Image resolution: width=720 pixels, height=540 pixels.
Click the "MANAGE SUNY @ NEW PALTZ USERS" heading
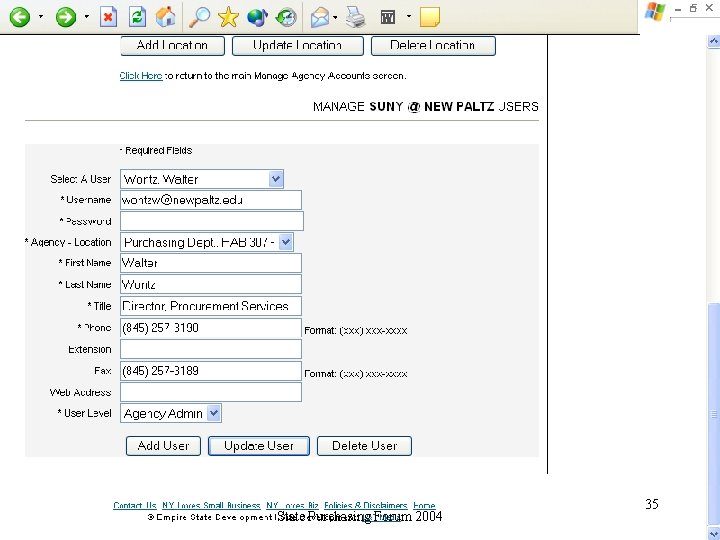coord(426,107)
